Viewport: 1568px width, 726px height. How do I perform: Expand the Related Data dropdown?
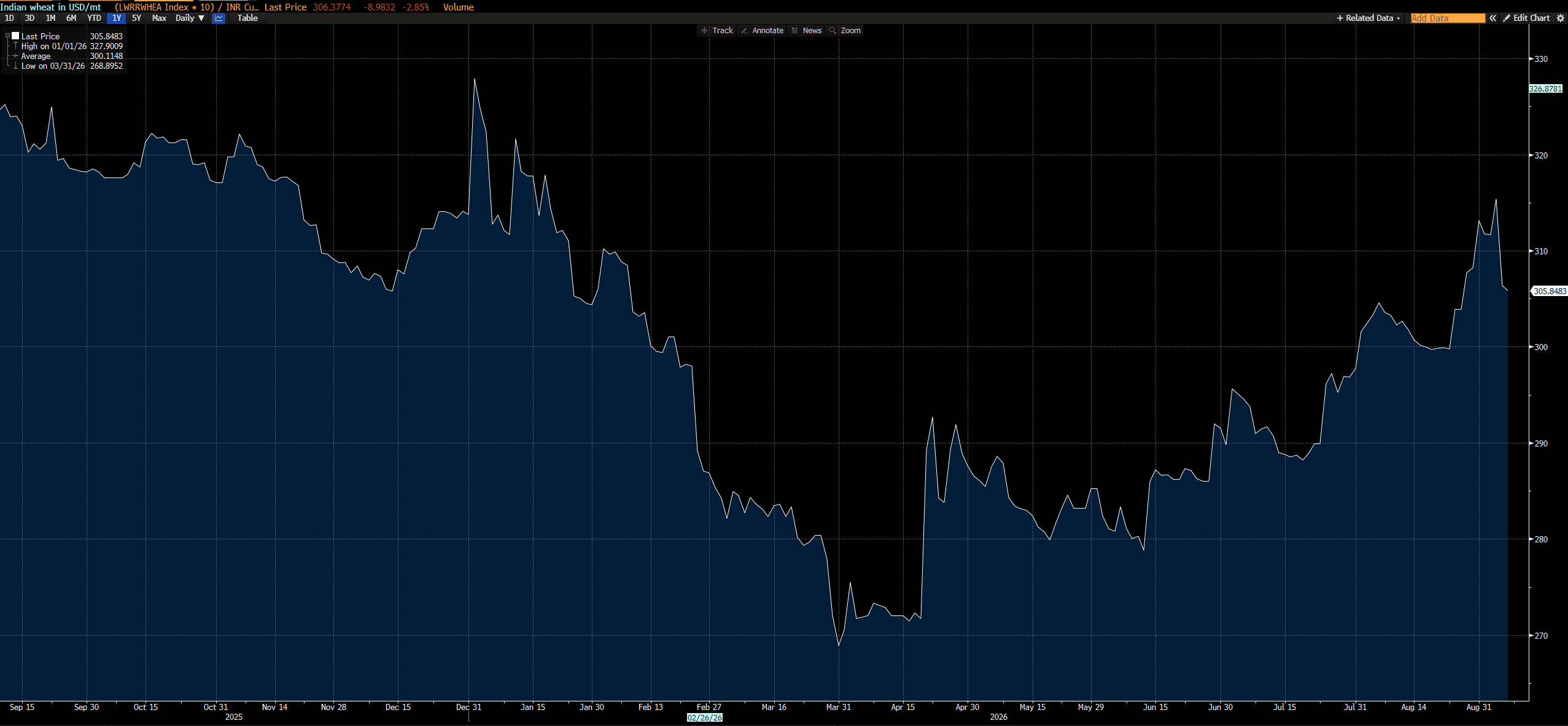tap(1369, 18)
